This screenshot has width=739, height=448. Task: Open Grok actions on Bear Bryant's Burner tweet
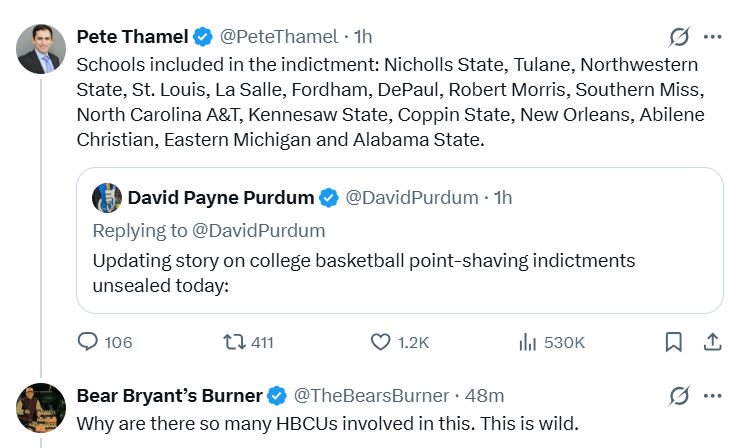[679, 396]
